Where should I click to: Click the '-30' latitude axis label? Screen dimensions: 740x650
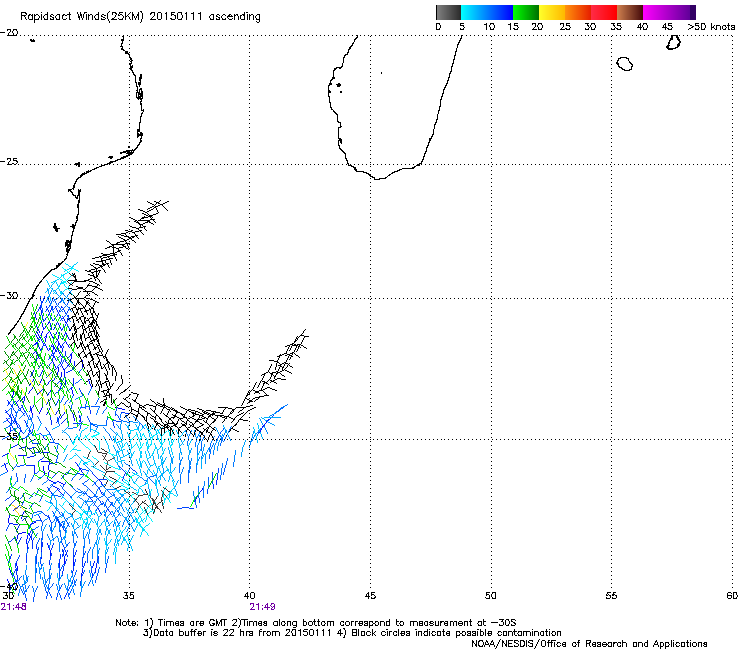(x=9, y=296)
